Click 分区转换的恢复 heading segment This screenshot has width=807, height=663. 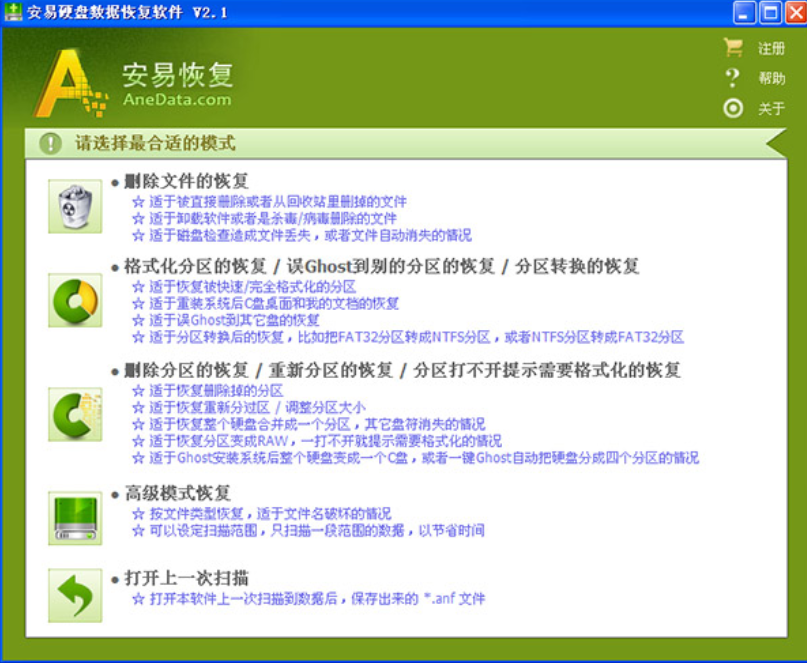(x=577, y=266)
